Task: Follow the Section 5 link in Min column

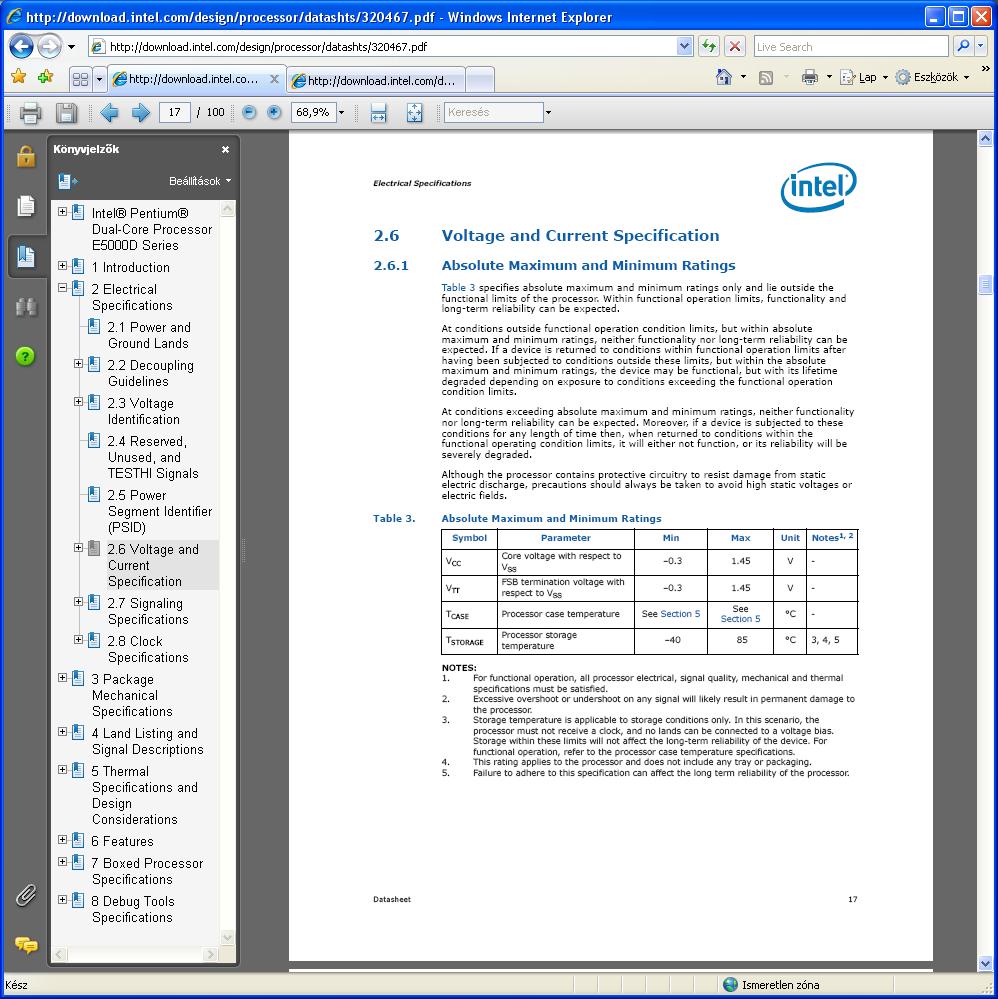Action: pyautogui.click(x=680, y=614)
